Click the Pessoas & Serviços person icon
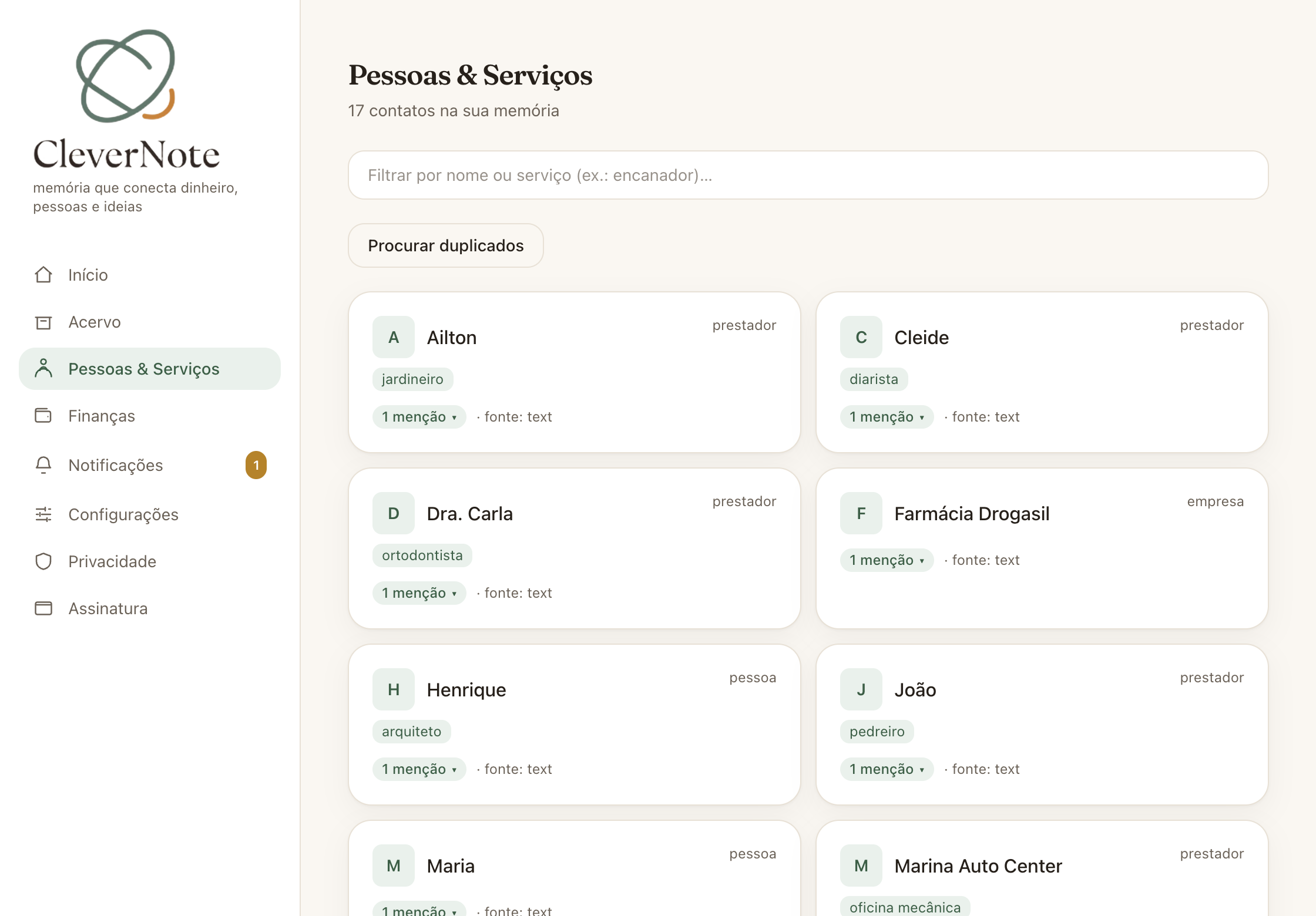This screenshot has width=1316, height=916. [43, 369]
